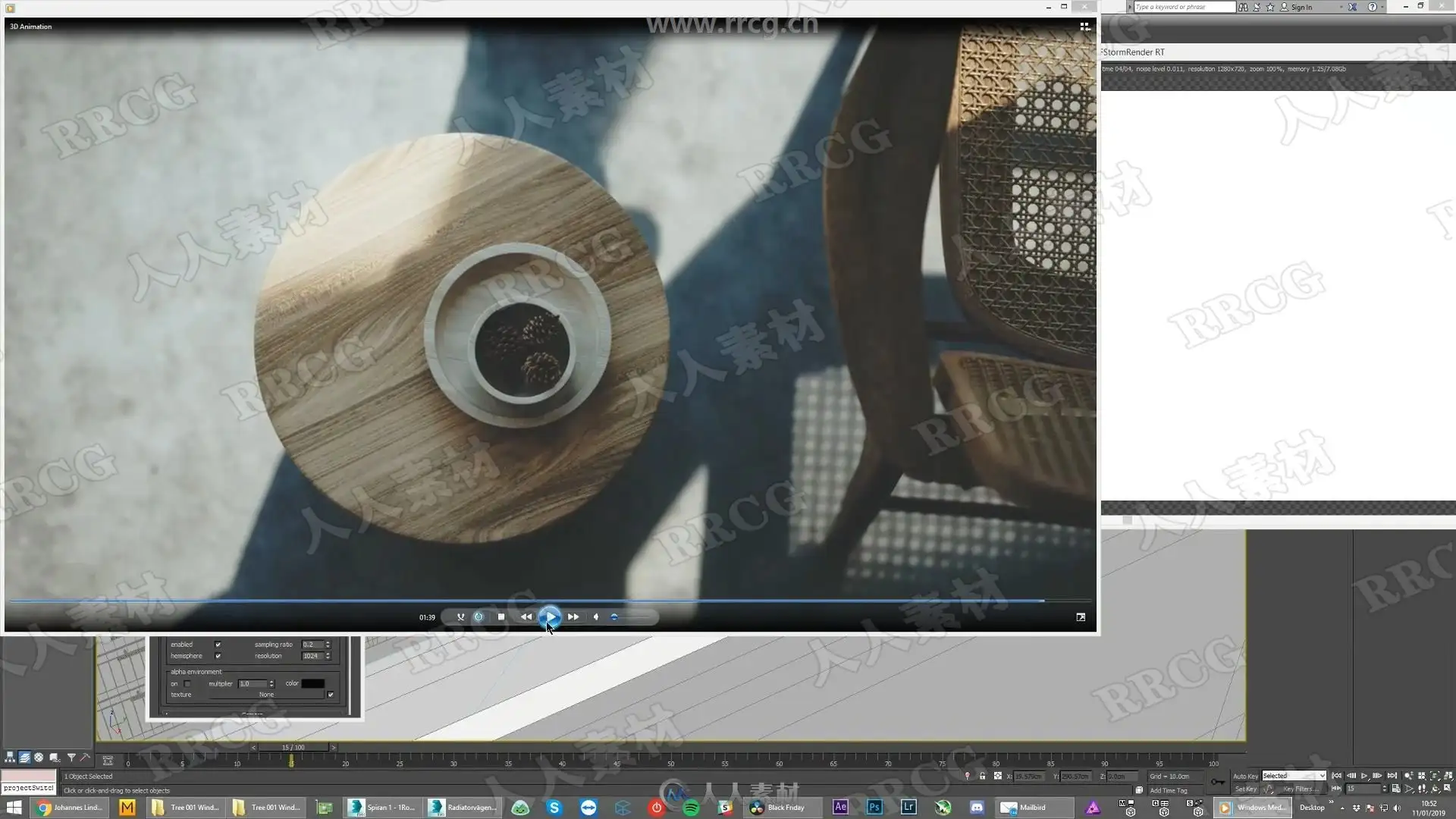Click the 3ds Max search keyword field
This screenshot has height=819, width=1456.
click(x=1185, y=7)
